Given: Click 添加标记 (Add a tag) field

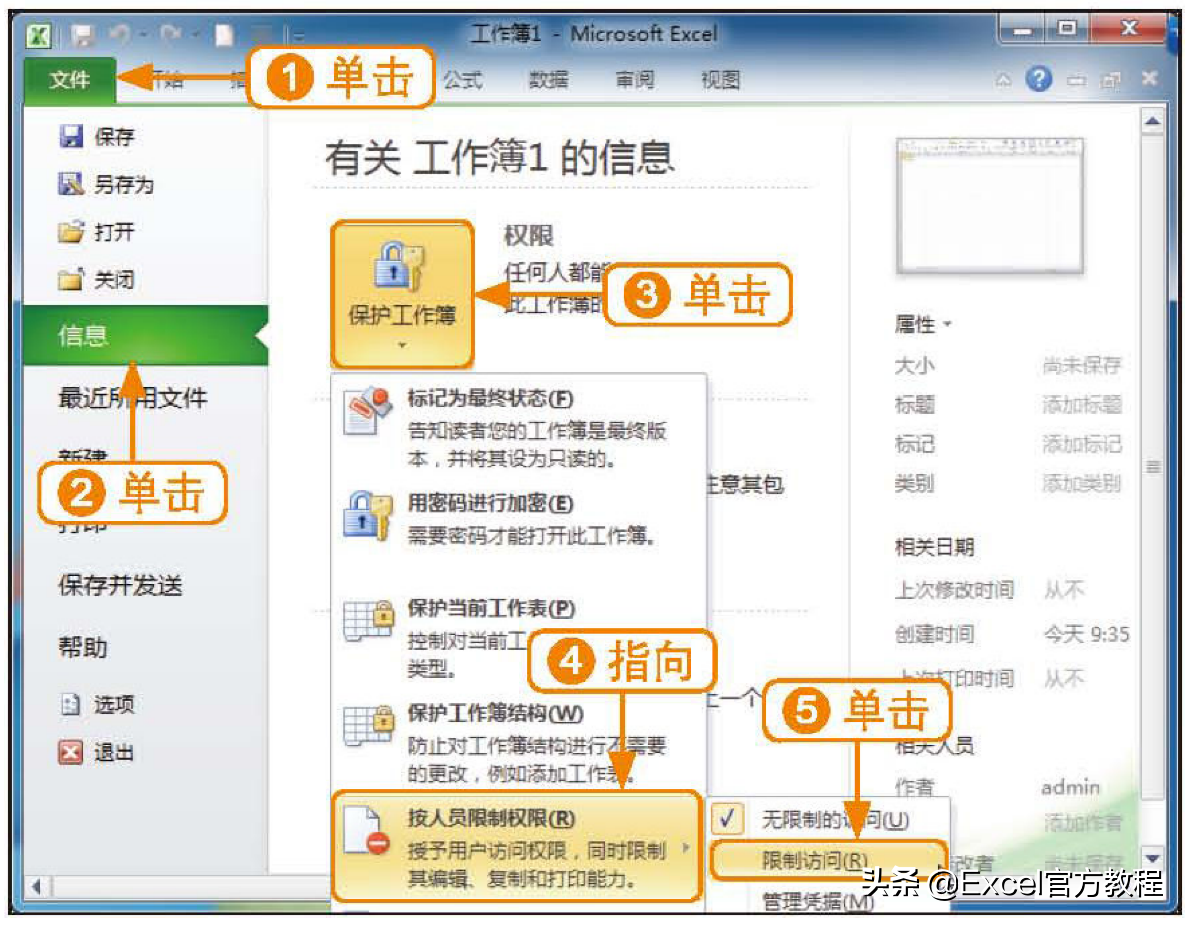Looking at the screenshot, I should (x=1081, y=444).
